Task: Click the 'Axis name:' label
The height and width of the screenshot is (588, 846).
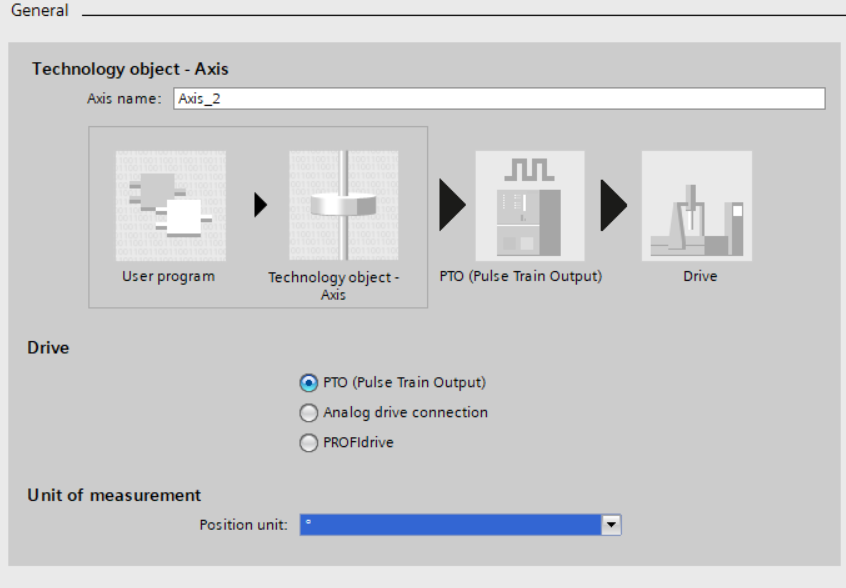Action: pos(124,99)
